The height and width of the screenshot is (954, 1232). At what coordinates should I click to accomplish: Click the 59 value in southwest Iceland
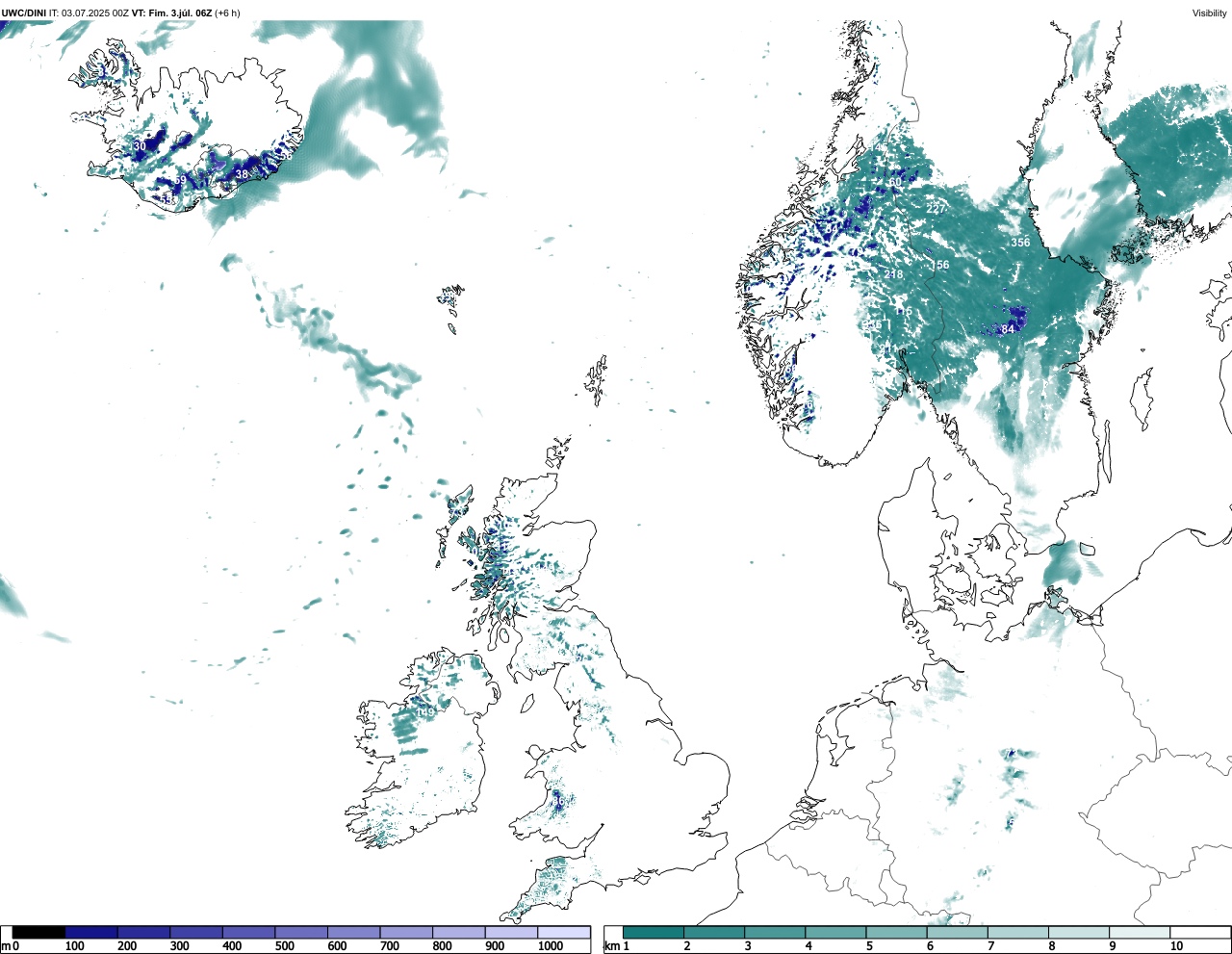tap(180, 180)
